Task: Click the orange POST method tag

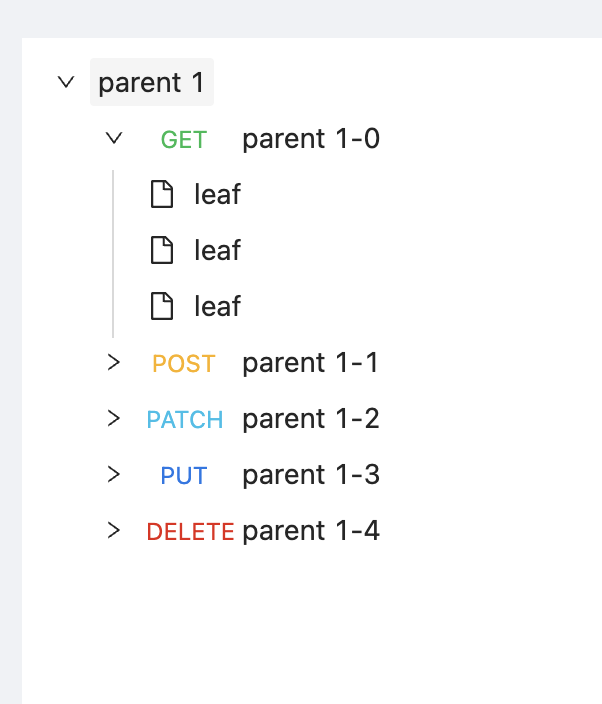Action: 184,364
